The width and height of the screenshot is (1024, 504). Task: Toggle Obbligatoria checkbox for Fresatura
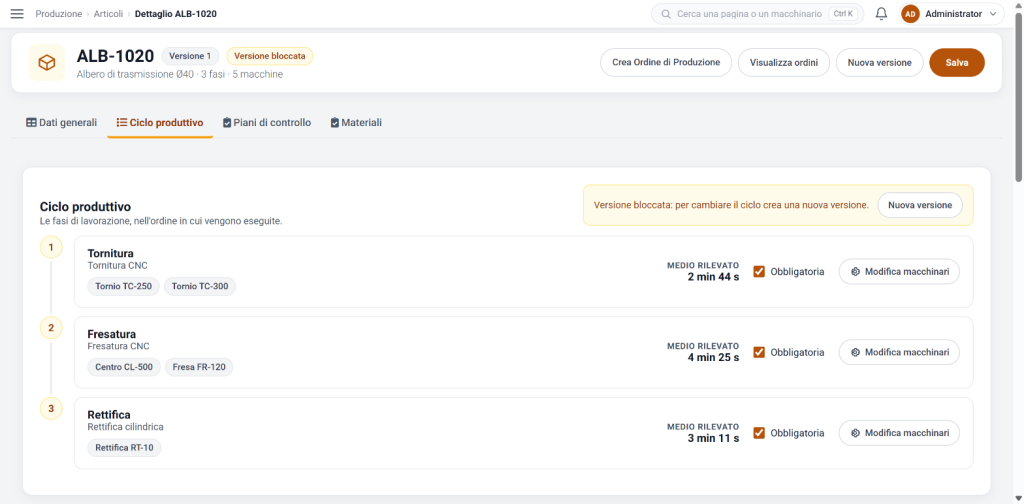(759, 352)
